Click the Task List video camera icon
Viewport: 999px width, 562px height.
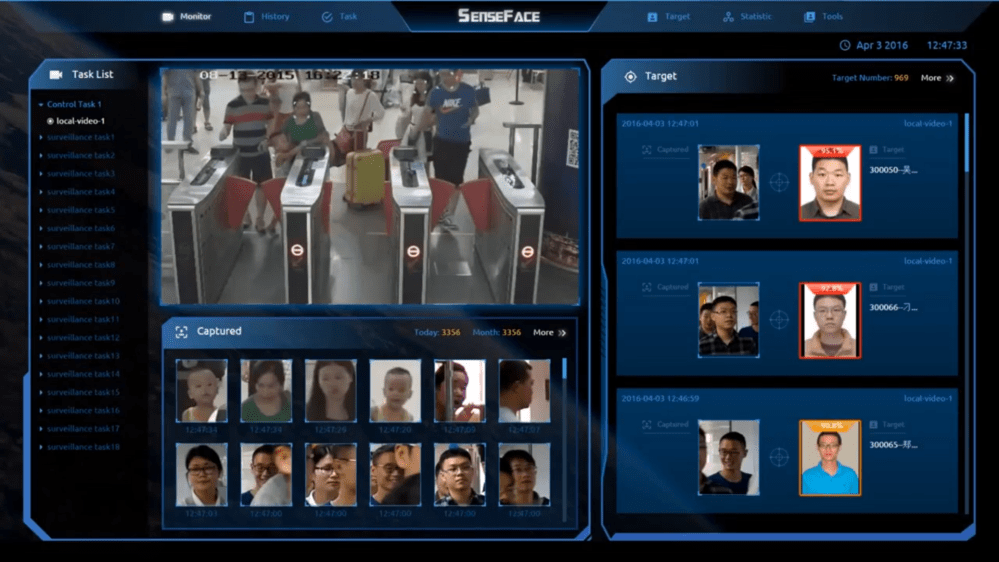pyautogui.click(x=56, y=75)
